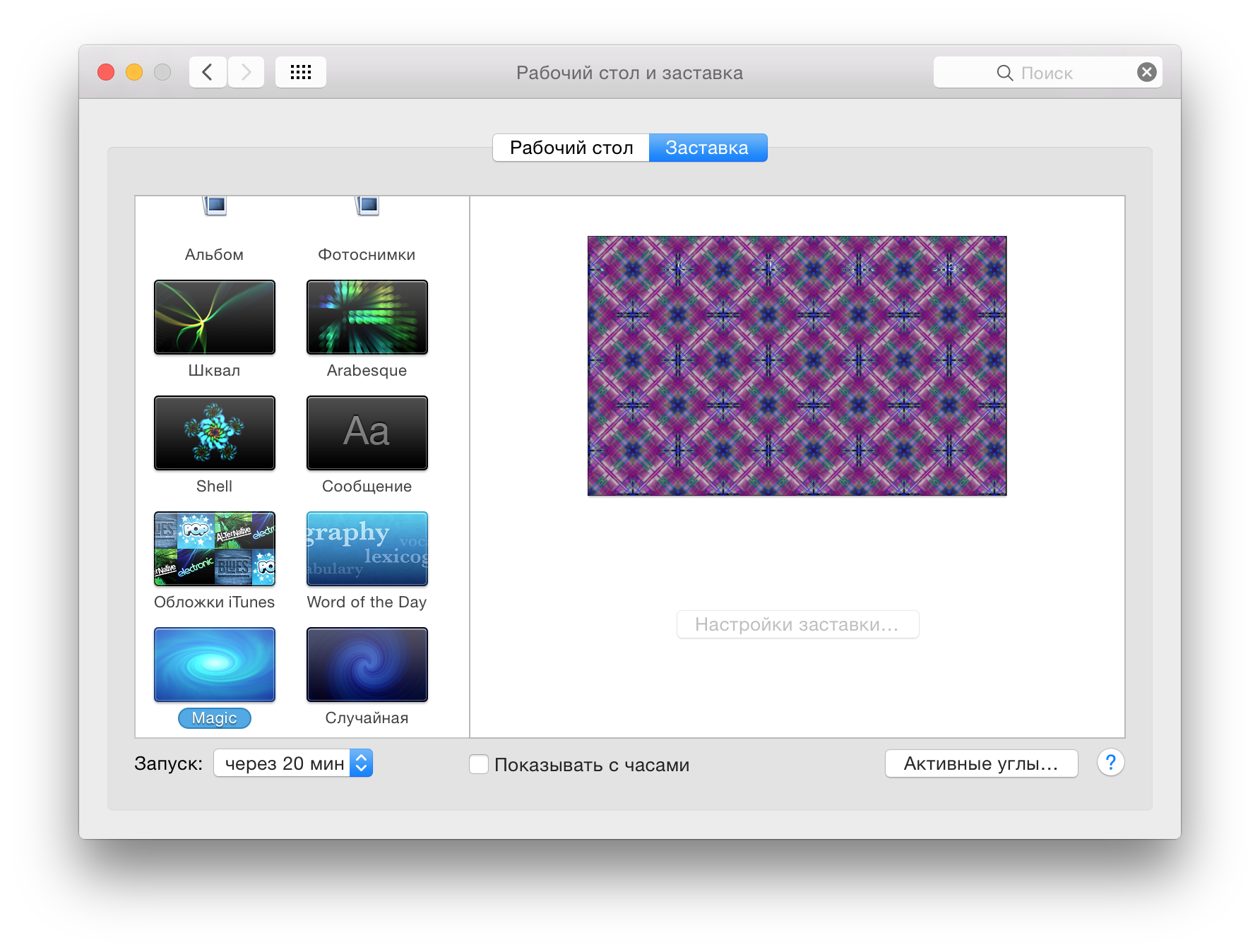
Task: Choose the Обложки iTunes screensaver thumbnail
Action: point(215,549)
